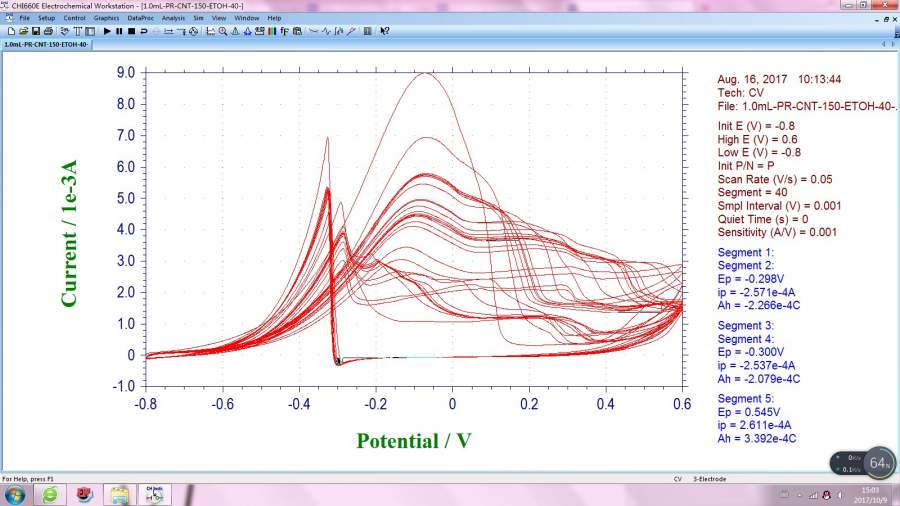Open the Font settings icon
The image size is (900, 506).
[285, 31]
